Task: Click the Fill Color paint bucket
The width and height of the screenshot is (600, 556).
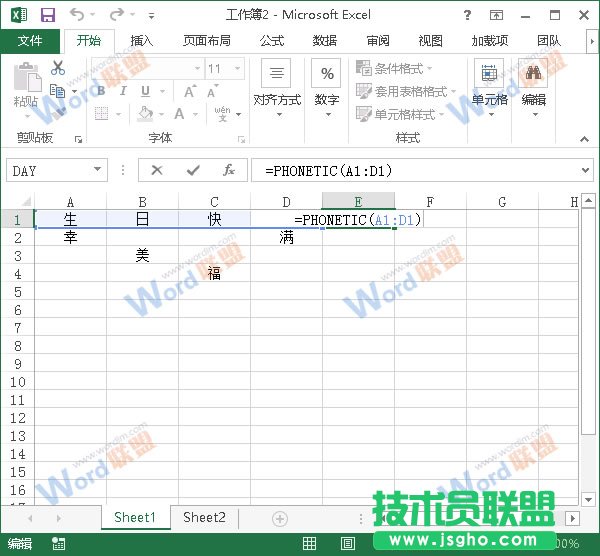Action: (x=145, y=114)
